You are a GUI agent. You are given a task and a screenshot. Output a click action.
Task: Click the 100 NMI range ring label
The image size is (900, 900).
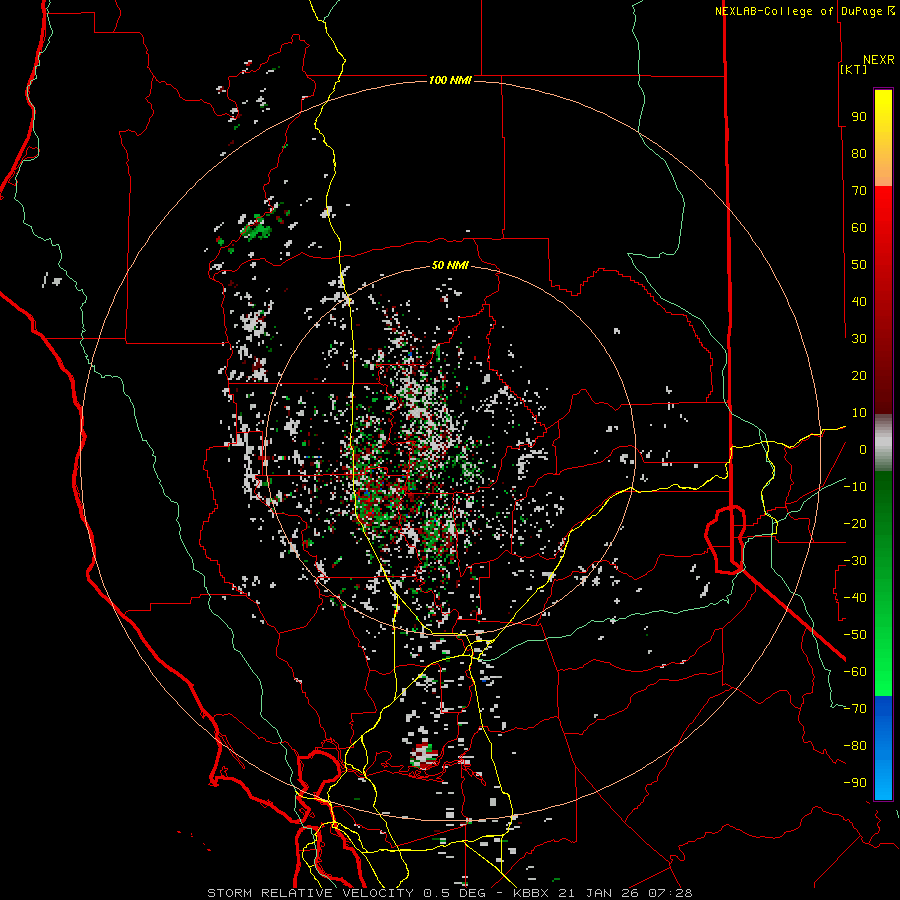pyautogui.click(x=450, y=80)
